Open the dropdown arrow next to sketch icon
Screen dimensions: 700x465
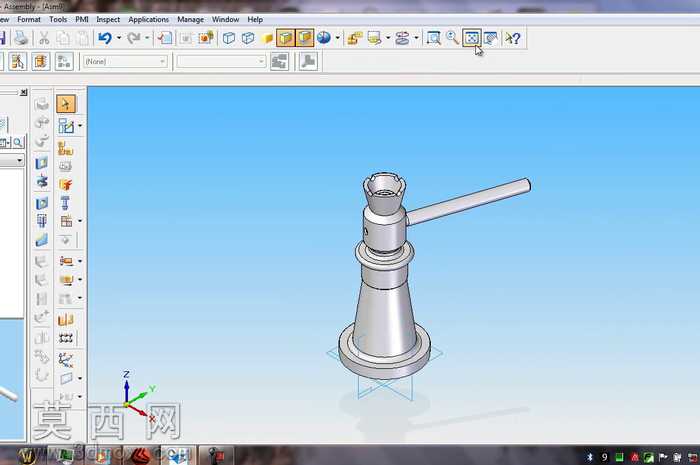click(80, 126)
